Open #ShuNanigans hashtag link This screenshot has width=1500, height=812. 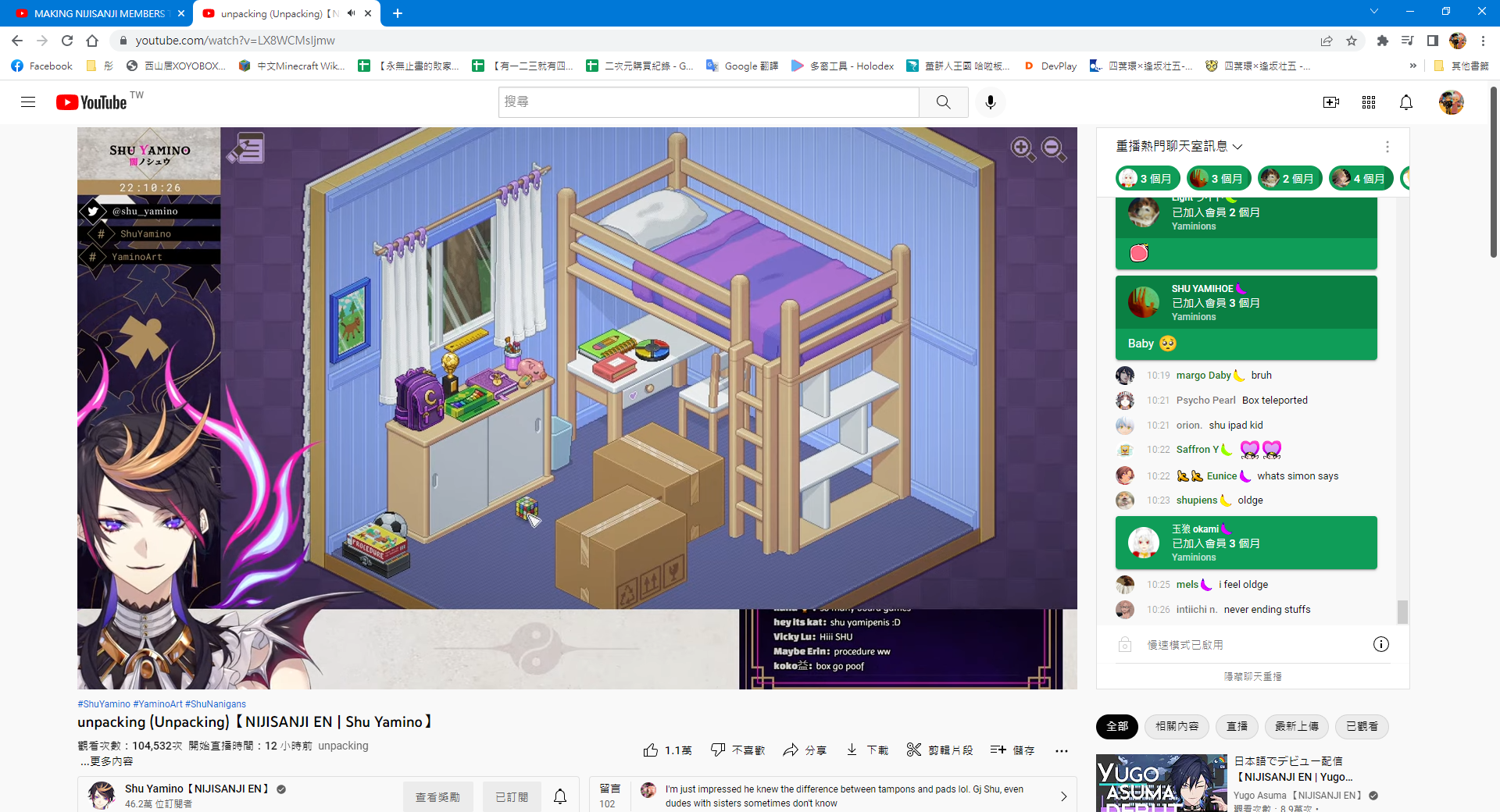(216, 704)
